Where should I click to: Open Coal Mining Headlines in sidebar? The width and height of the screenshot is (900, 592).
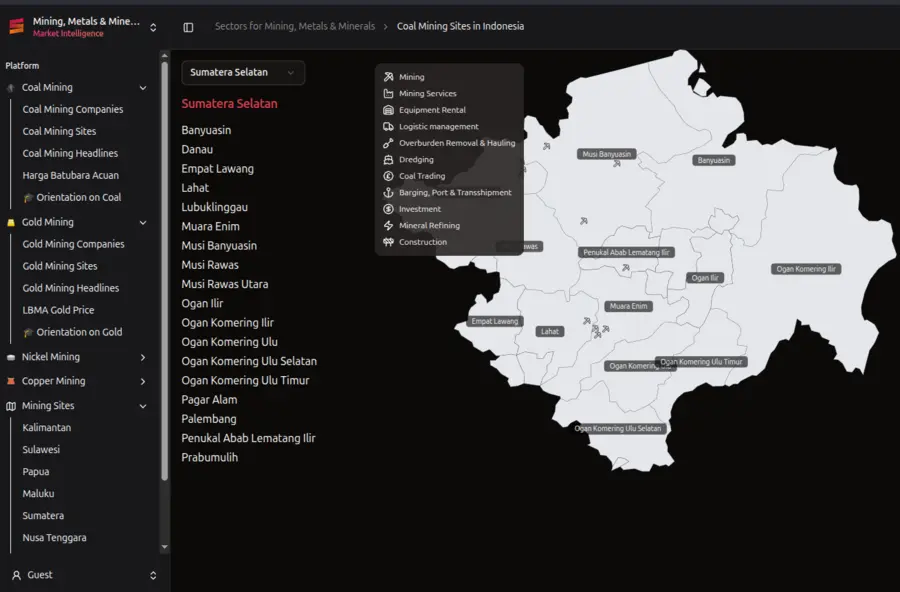[x=70, y=153]
